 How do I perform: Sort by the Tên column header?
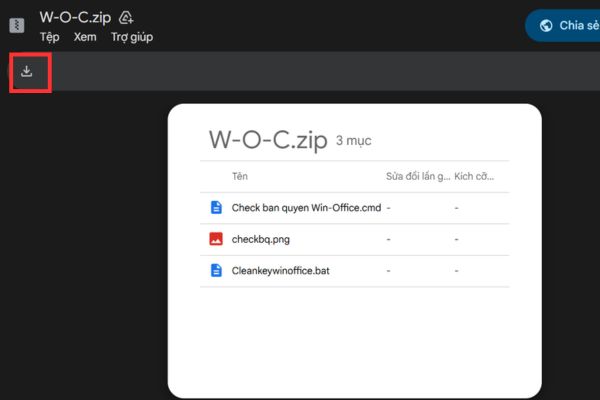(x=240, y=176)
